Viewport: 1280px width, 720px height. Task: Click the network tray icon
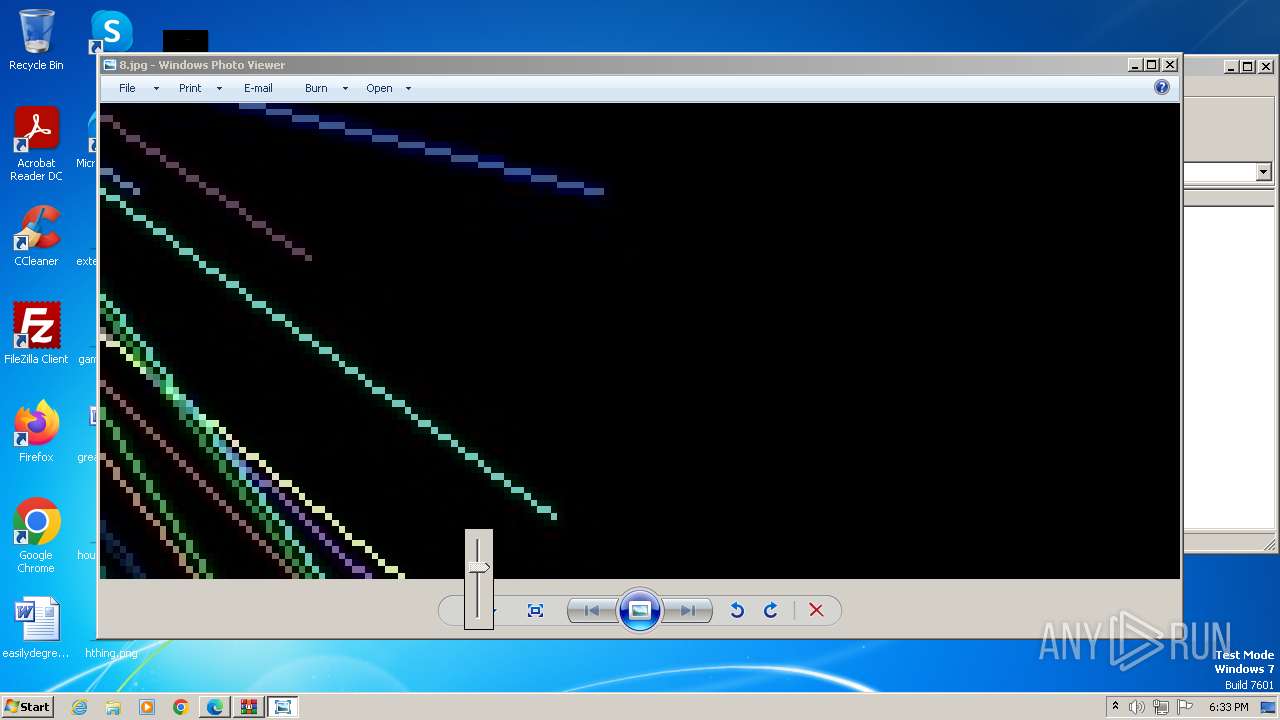(1161, 707)
